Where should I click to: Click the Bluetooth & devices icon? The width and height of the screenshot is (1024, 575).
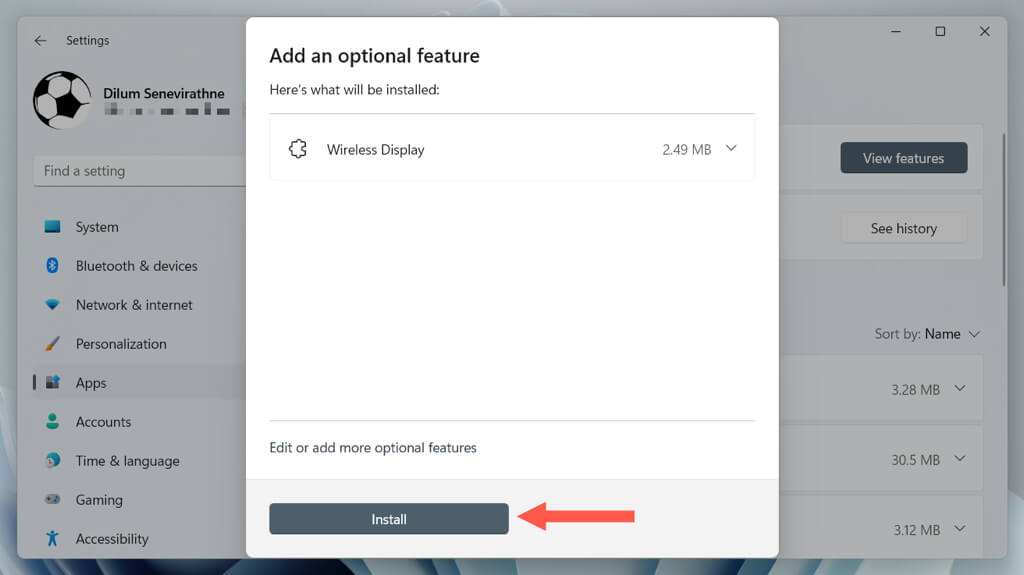tap(53, 266)
